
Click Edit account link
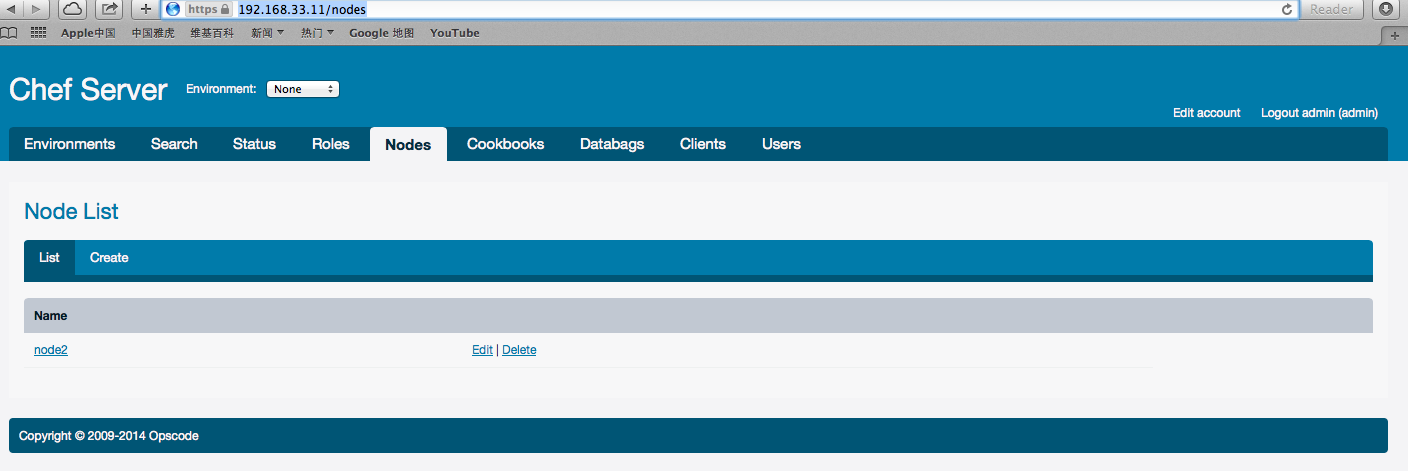pos(1206,113)
